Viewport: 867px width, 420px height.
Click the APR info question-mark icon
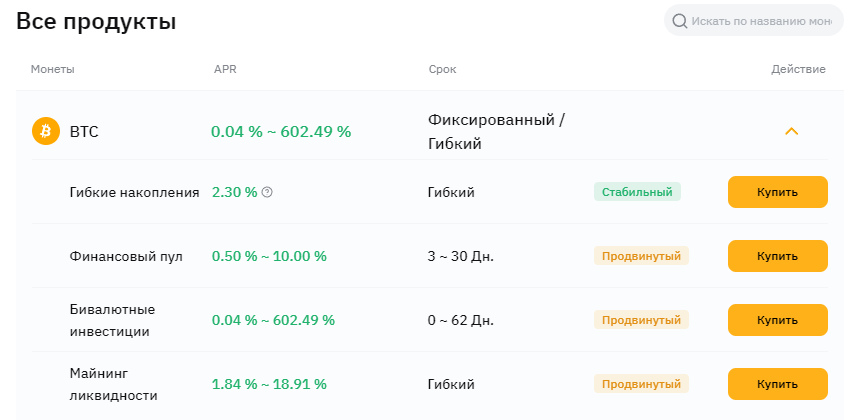pos(267,192)
